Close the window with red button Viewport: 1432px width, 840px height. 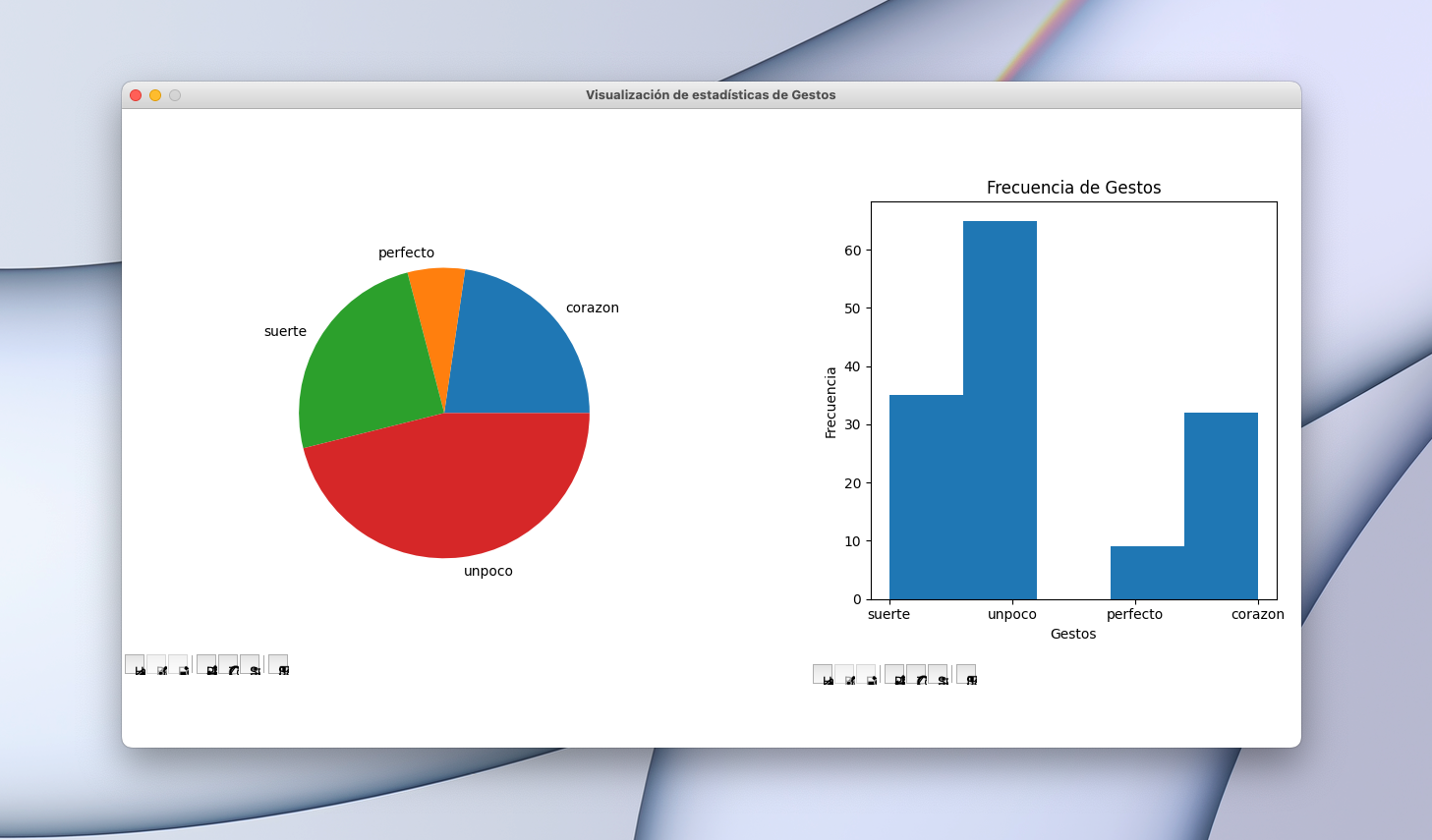tap(136, 95)
